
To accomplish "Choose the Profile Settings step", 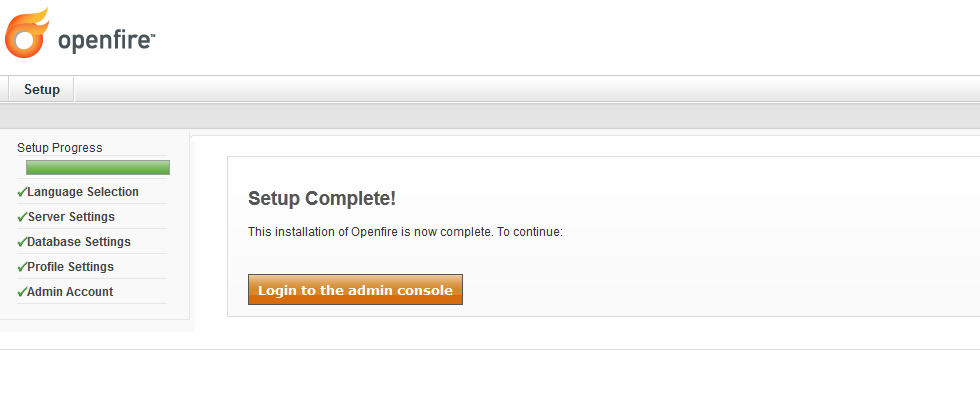I will [x=71, y=267].
